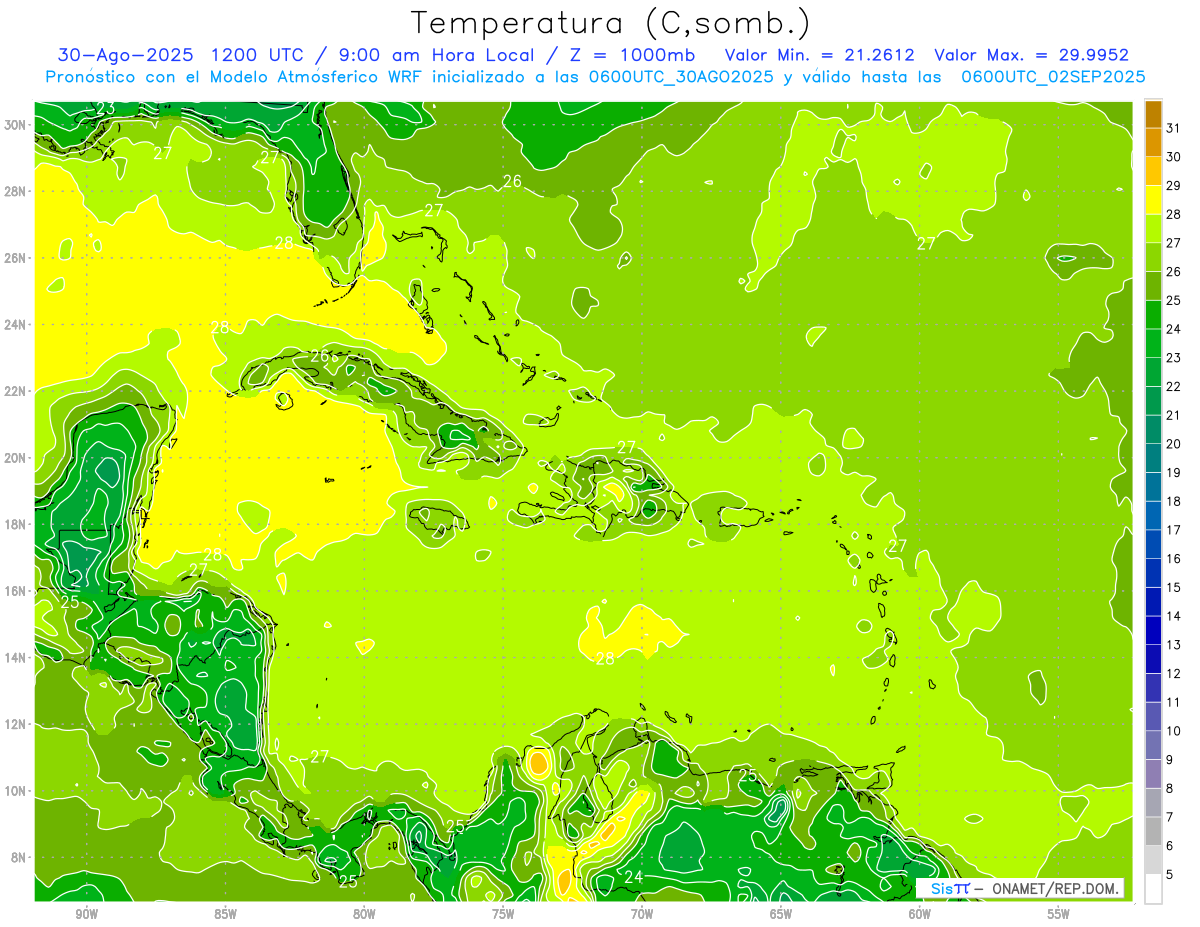The width and height of the screenshot is (1200, 927).
Task: Click the 55W longitude label
Action: [x=1059, y=914]
